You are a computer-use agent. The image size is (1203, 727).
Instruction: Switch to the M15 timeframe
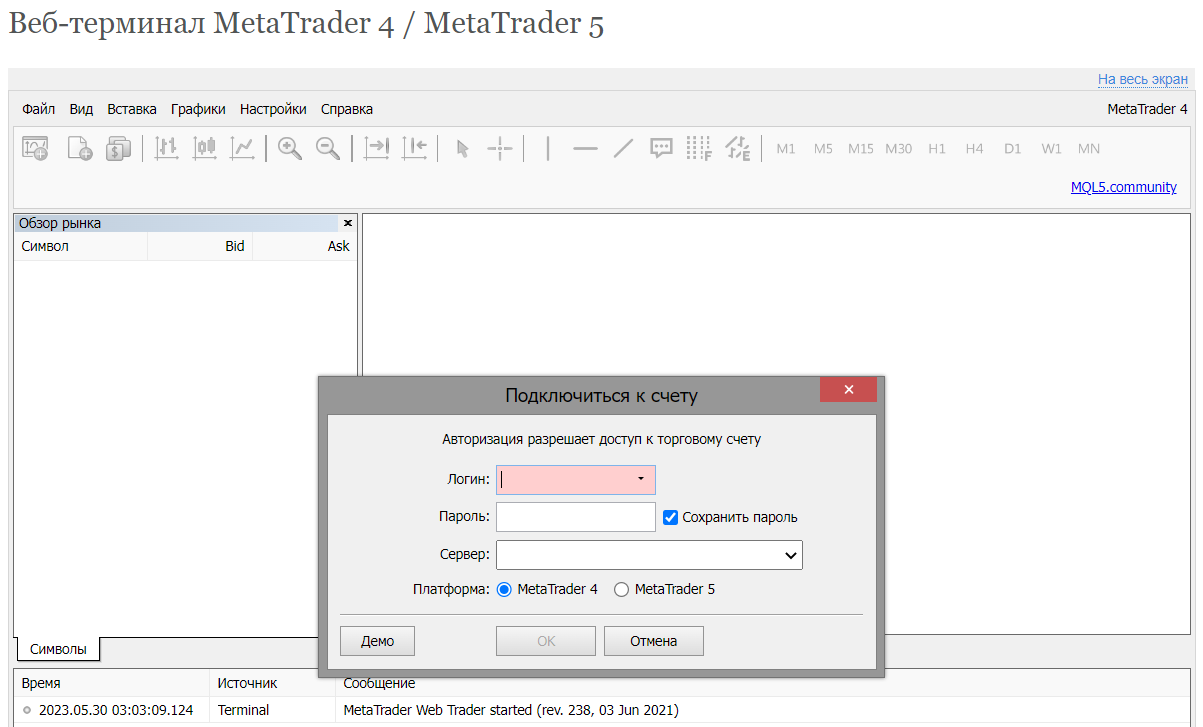pos(861,148)
